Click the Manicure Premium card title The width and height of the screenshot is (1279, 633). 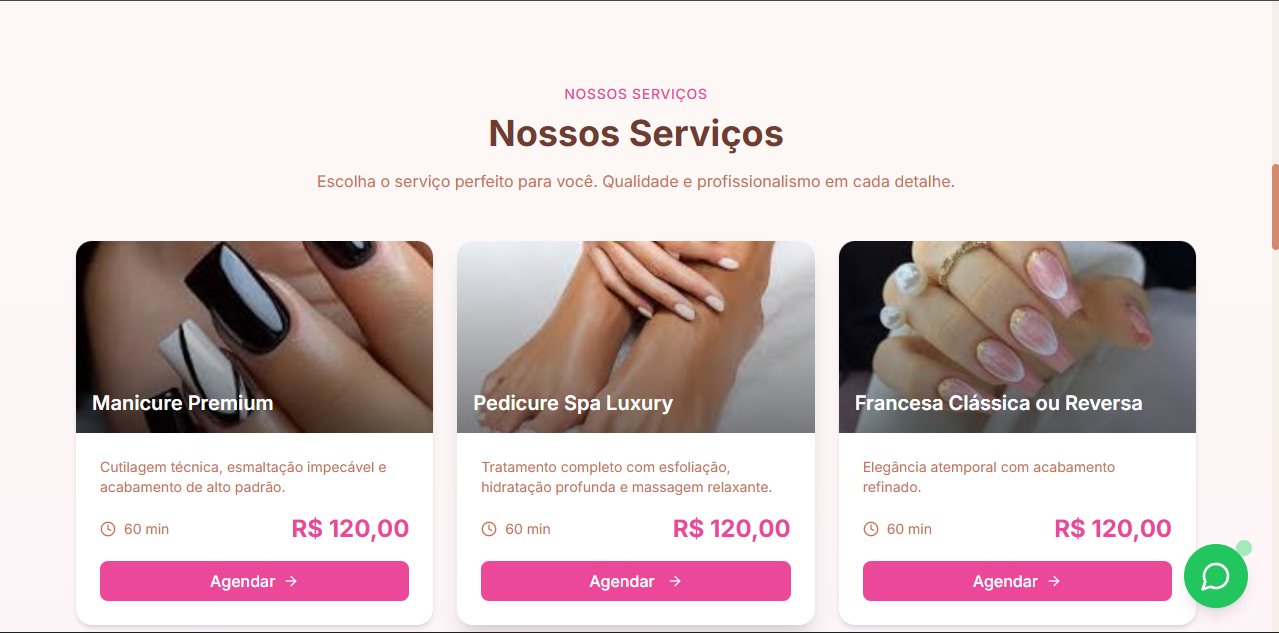pos(183,403)
